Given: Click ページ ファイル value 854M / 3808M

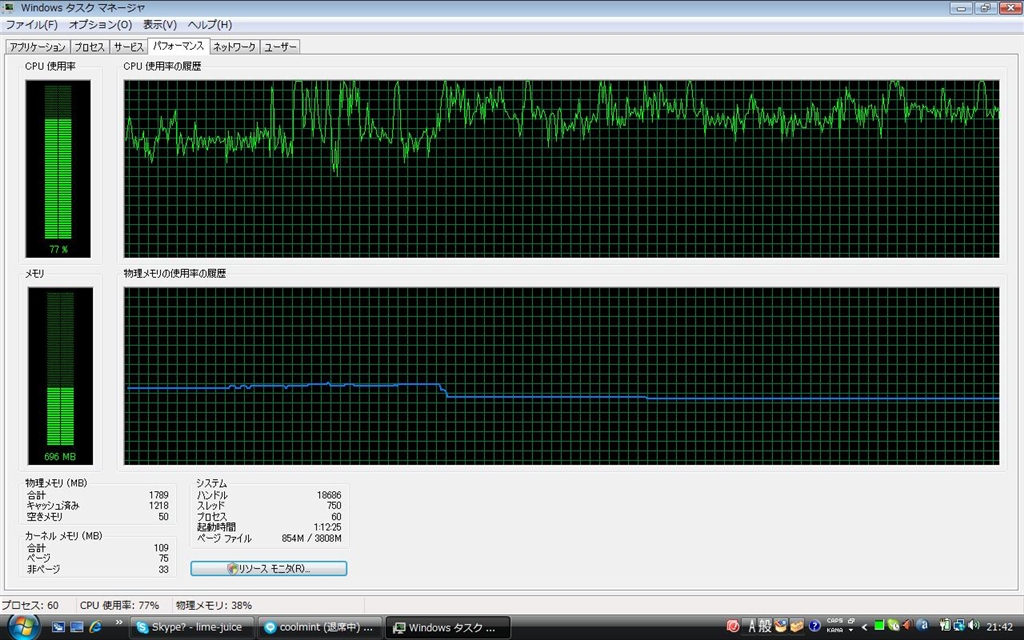Looking at the screenshot, I should (x=312, y=539).
